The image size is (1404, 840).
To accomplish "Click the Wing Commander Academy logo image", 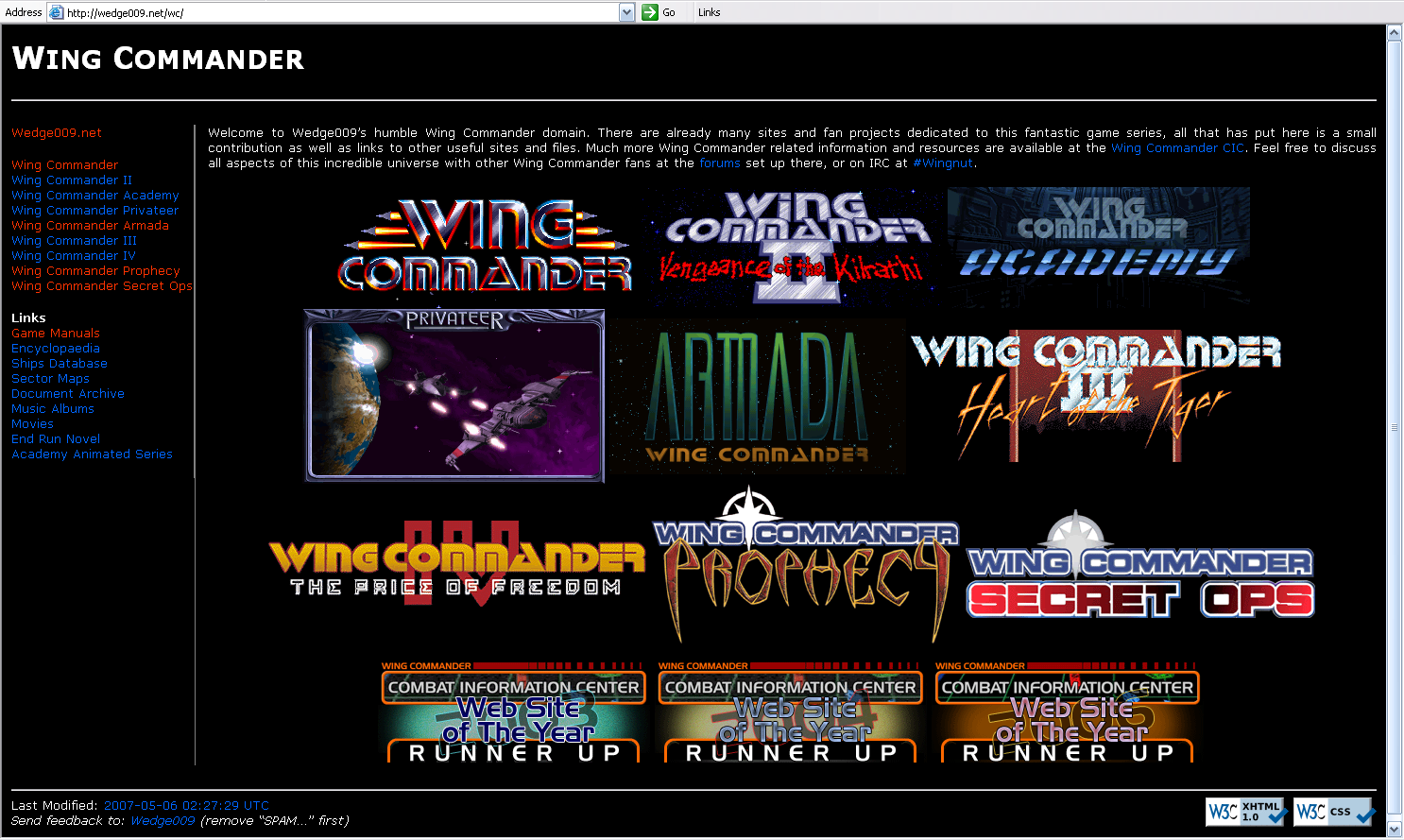I will point(1098,245).
